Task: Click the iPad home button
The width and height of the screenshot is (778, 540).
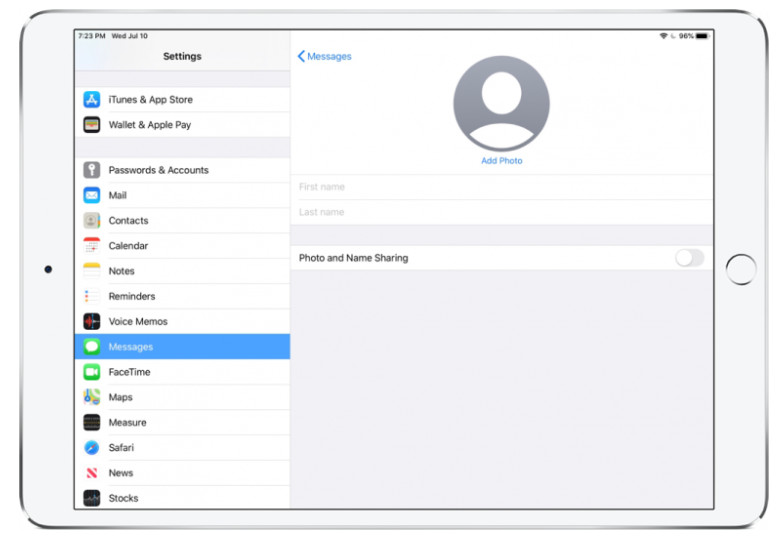Action: [741, 270]
